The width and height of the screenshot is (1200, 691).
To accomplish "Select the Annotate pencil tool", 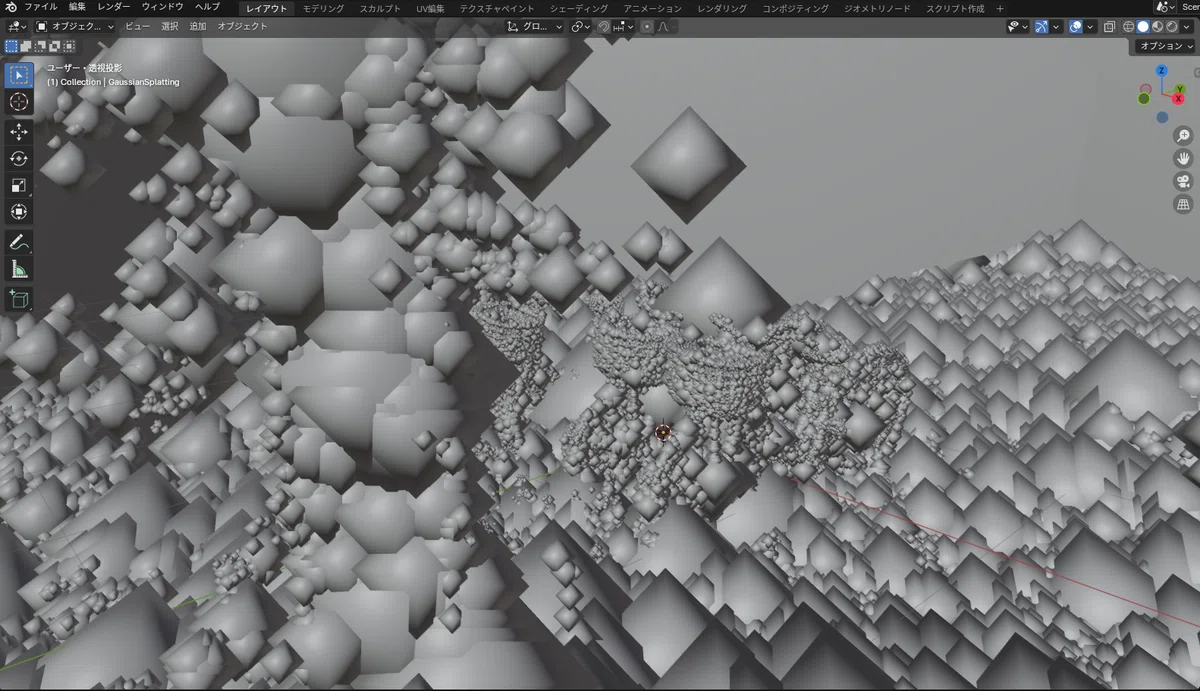I will coord(19,242).
